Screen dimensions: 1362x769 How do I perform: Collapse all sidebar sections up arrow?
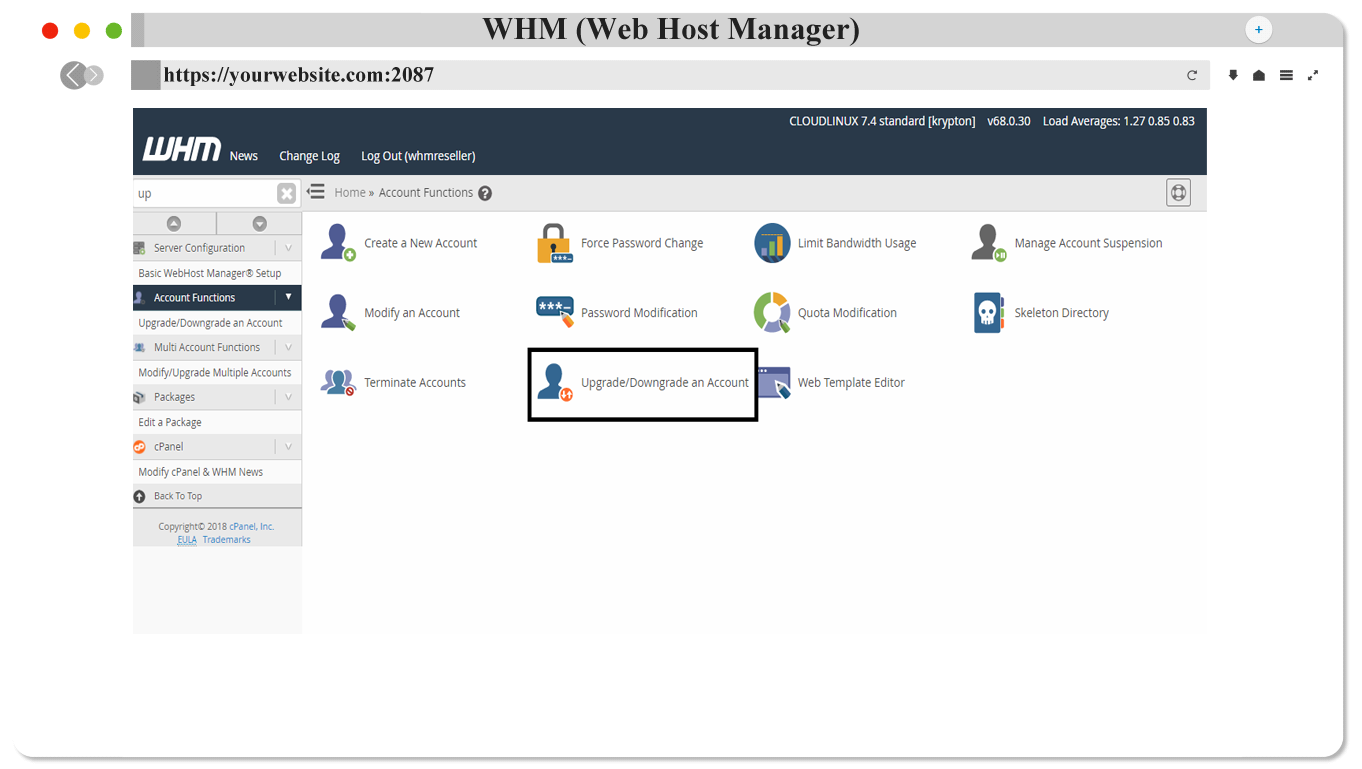[x=174, y=224]
